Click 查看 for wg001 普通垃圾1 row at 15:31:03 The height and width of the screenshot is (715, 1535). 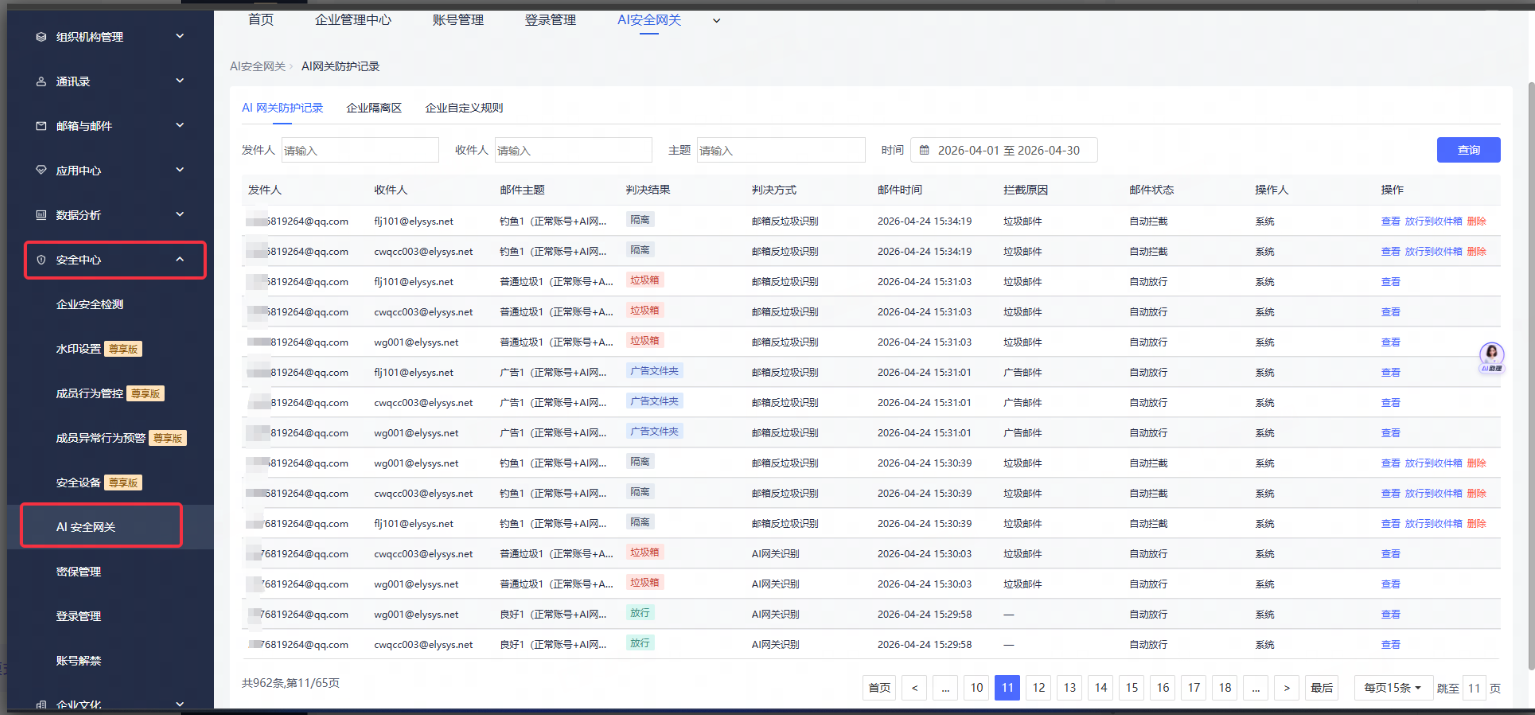coord(1390,342)
